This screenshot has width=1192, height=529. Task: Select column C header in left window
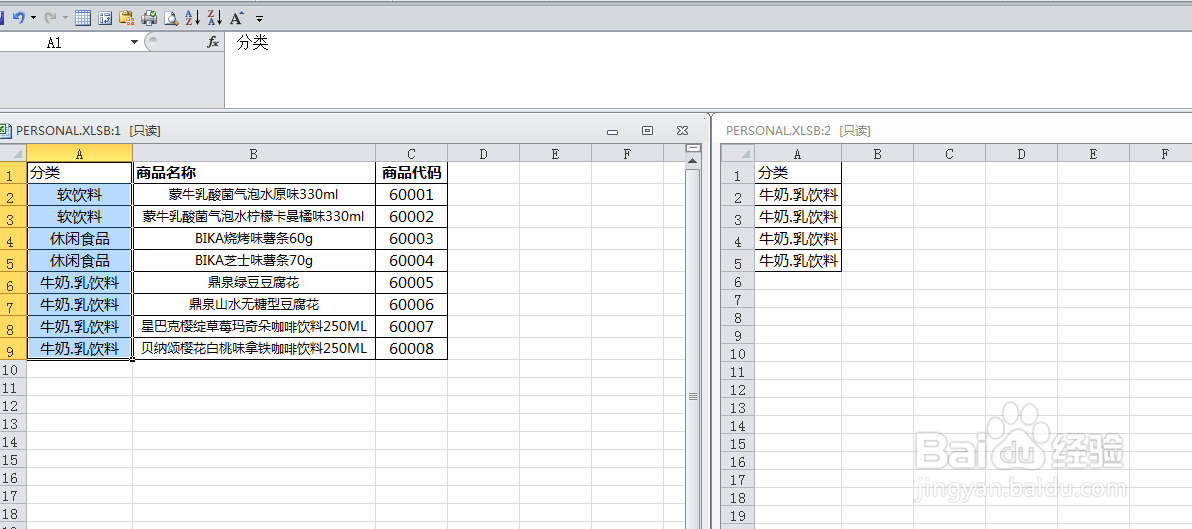click(411, 154)
